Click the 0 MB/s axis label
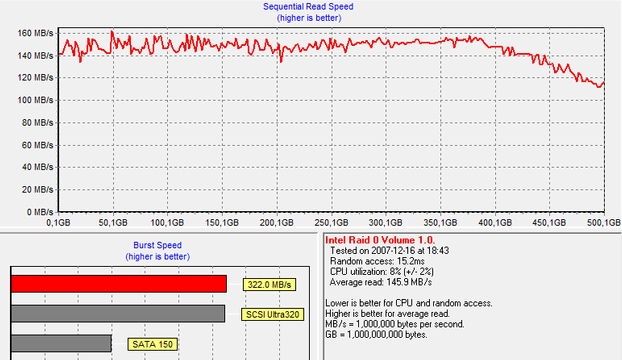Viewport: 622px width, 360px height. tap(40, 212)
